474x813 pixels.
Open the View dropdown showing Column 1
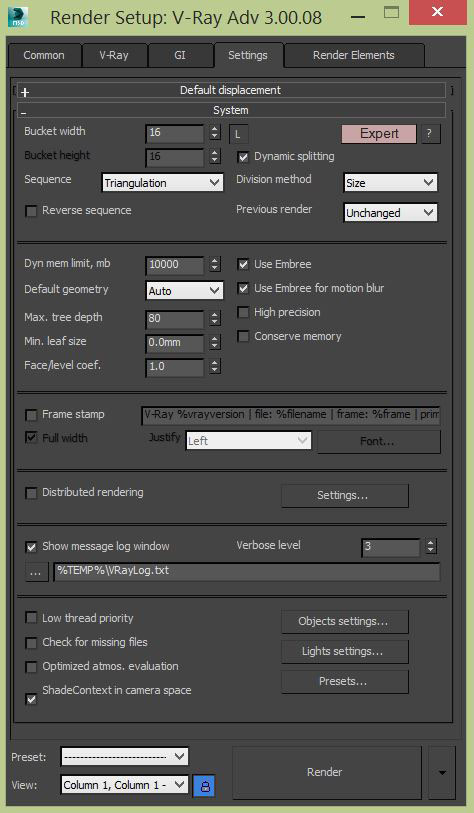tap(124, 785)
